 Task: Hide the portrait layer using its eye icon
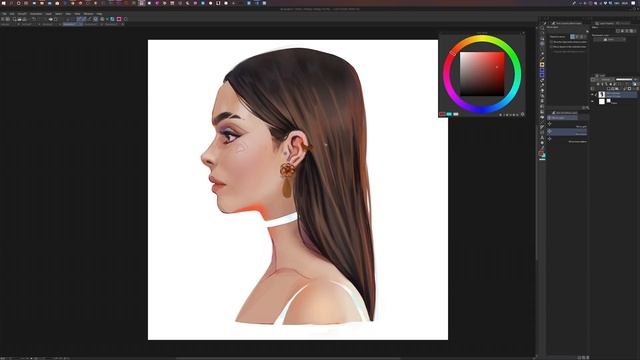tap(593, 94)
